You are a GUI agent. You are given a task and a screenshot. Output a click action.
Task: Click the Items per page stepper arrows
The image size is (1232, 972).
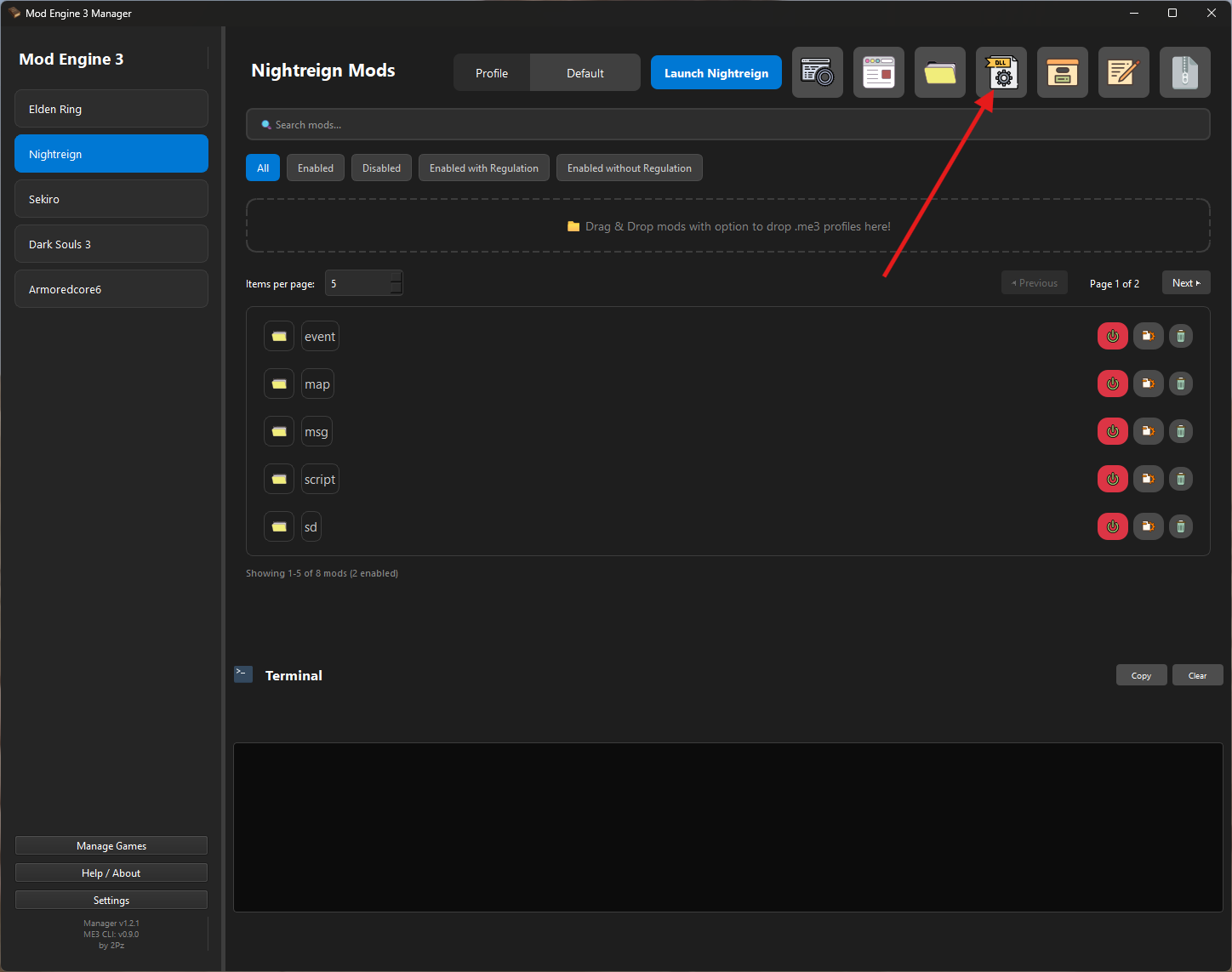tap(396, 283)
